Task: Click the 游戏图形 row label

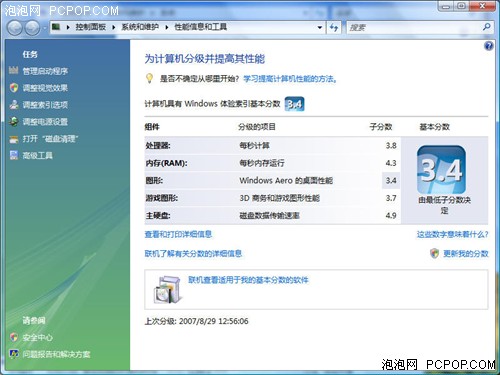Action: pyautogui.click(x=162, y=198)
